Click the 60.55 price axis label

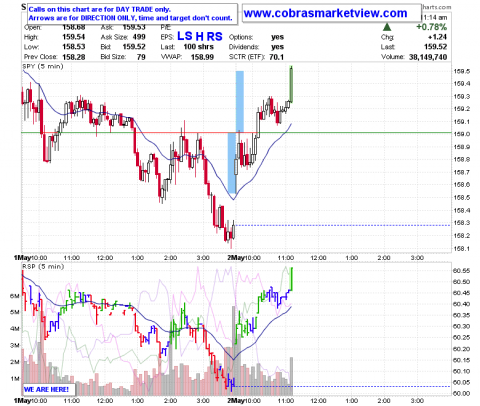tap(462, 271)
